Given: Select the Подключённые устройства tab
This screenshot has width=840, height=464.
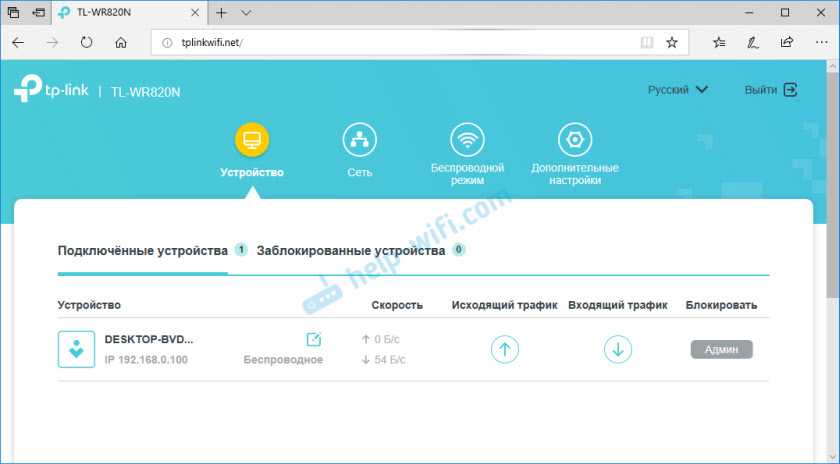Looking at the screenshot, I should 143,251.
